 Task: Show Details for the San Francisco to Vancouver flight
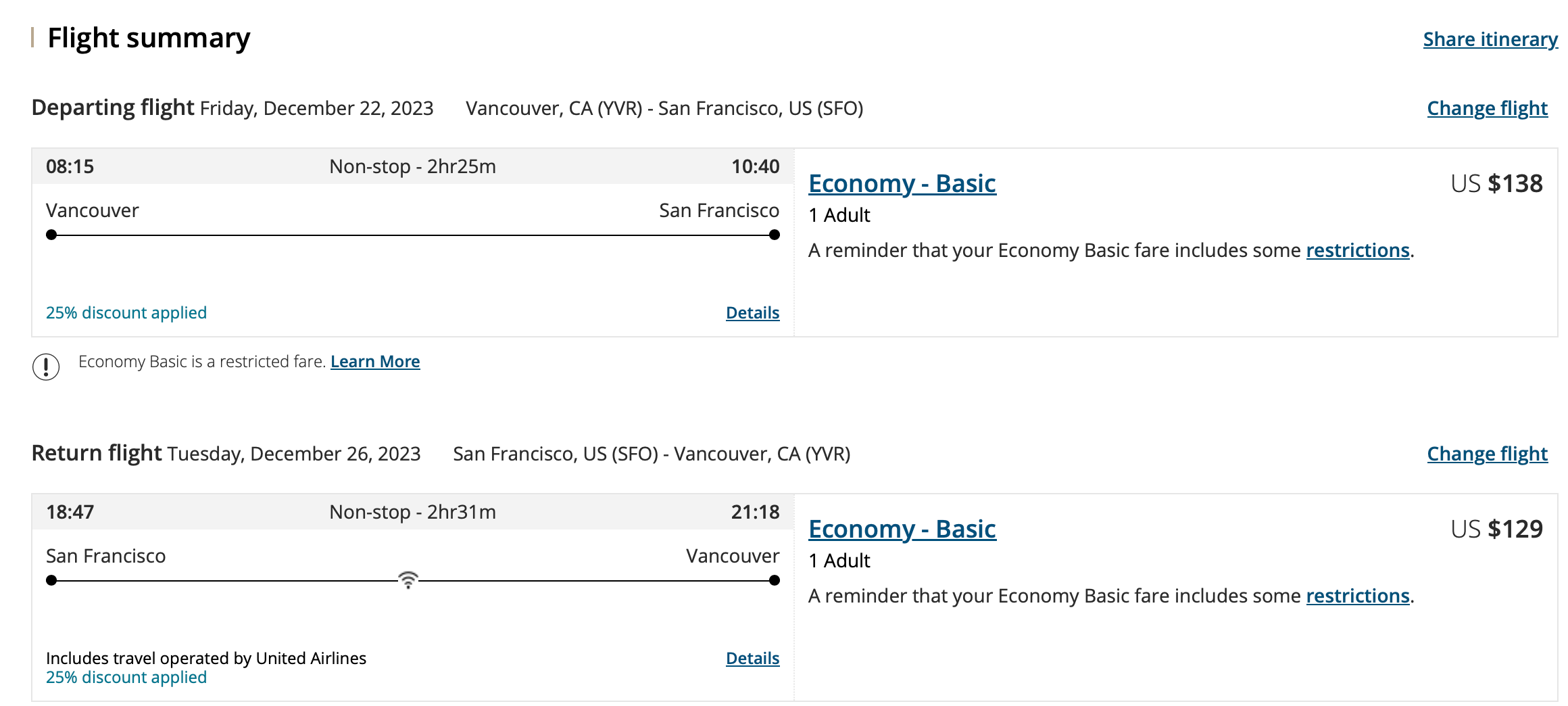752,658
